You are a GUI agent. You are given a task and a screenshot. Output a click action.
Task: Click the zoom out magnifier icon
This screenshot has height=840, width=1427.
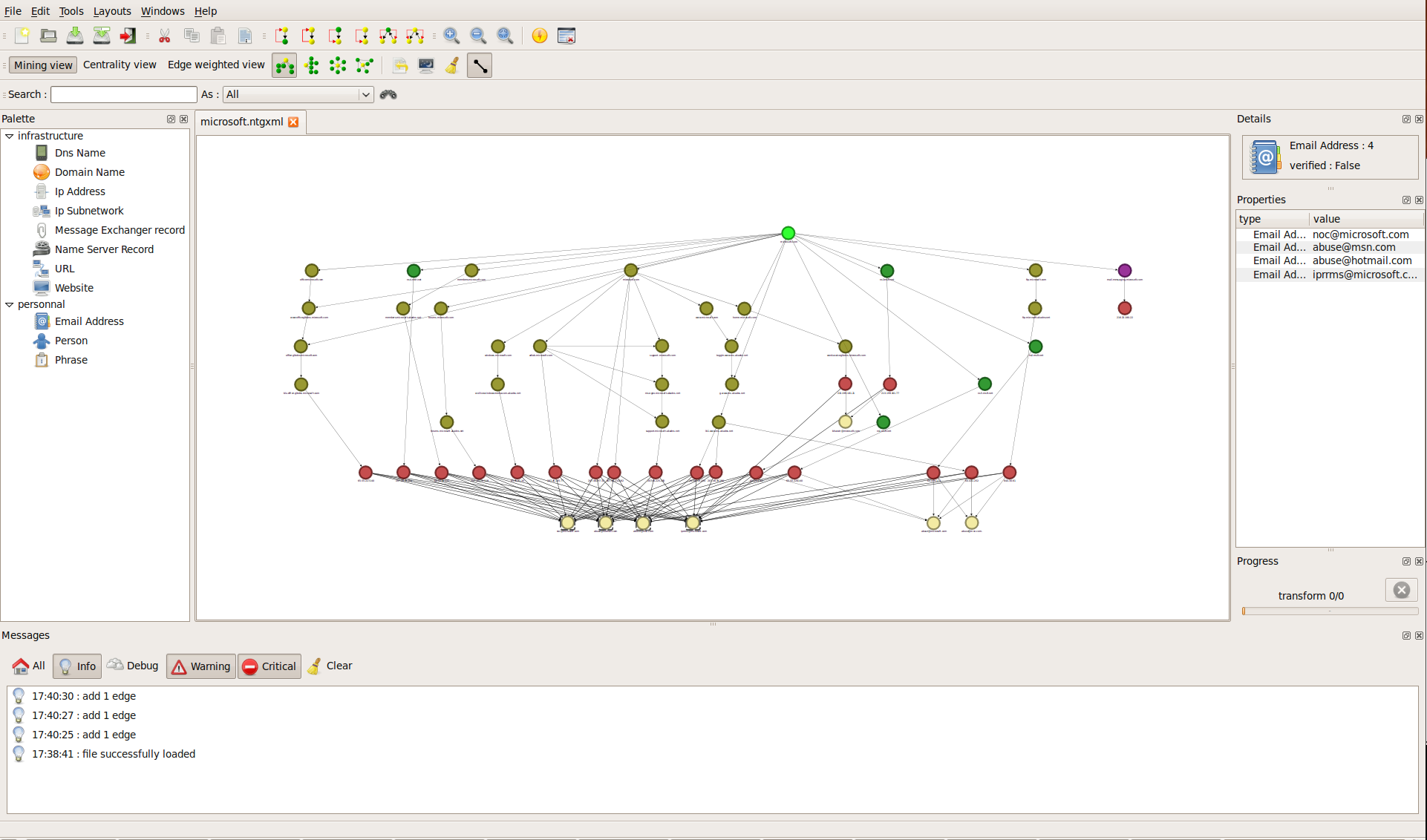click(x=478, y=36)
